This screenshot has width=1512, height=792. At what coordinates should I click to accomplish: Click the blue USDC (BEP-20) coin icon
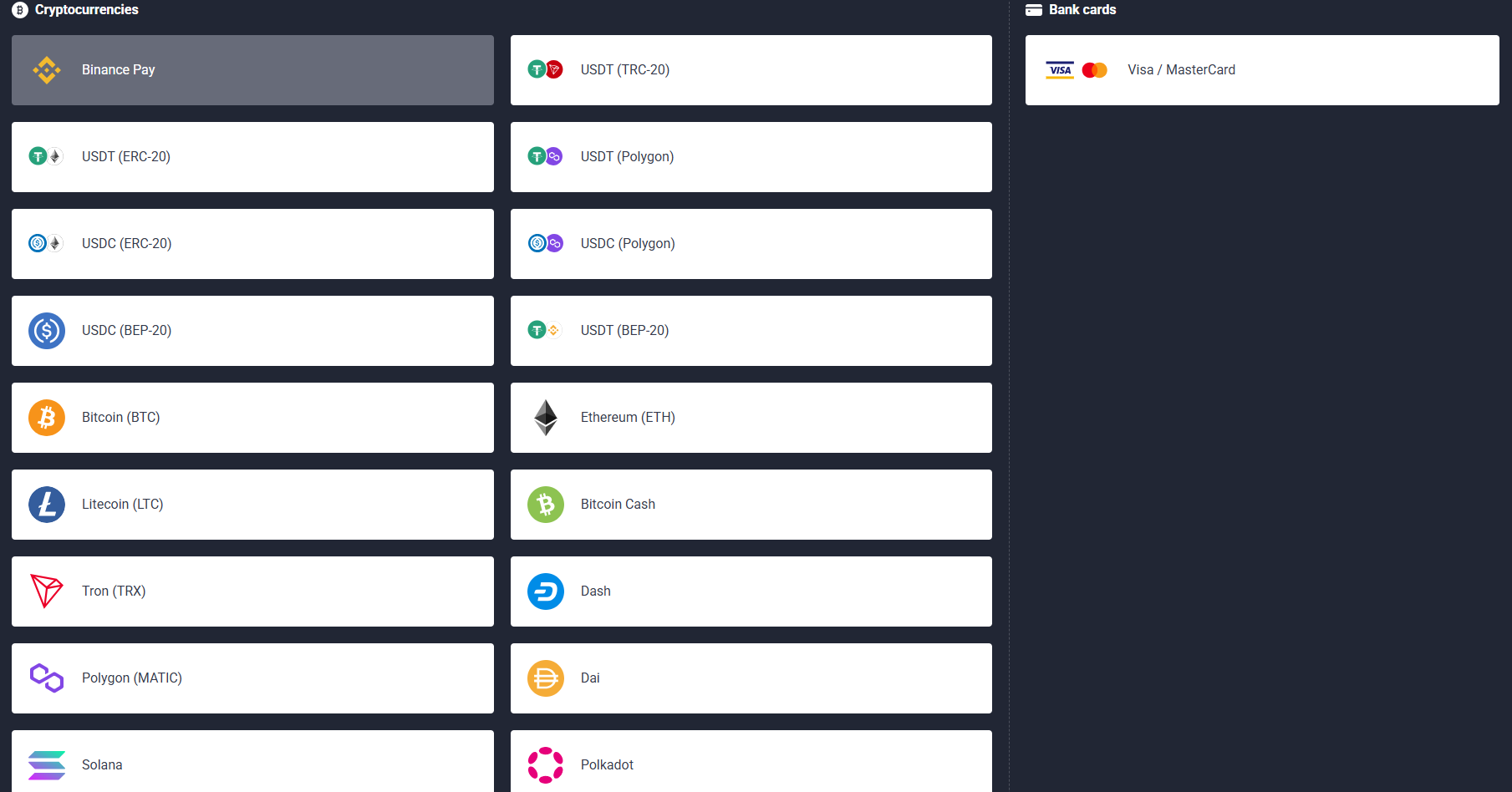[47, 331]
